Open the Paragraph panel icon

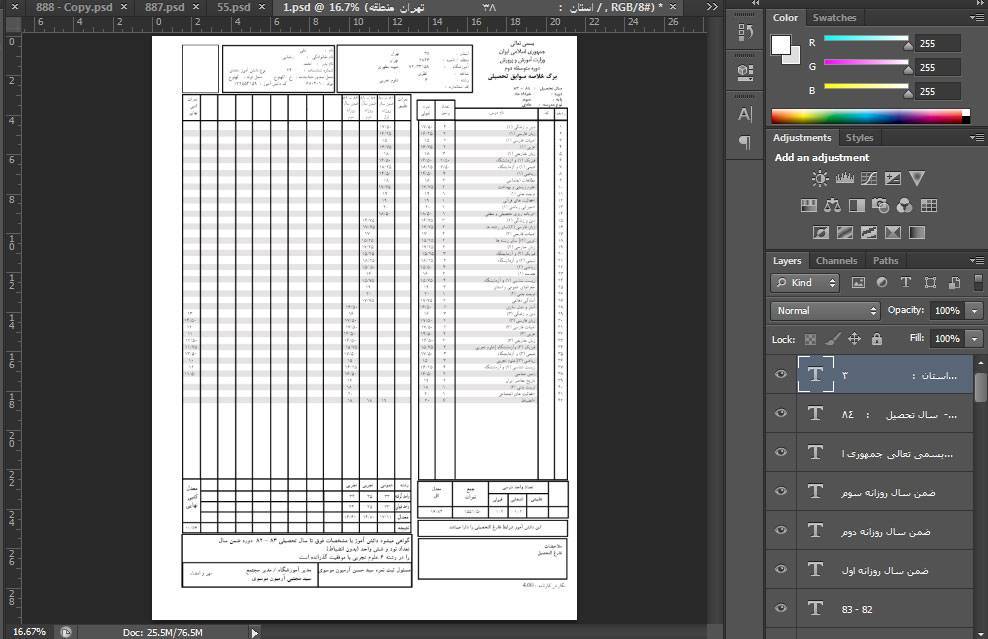[745, 142]
